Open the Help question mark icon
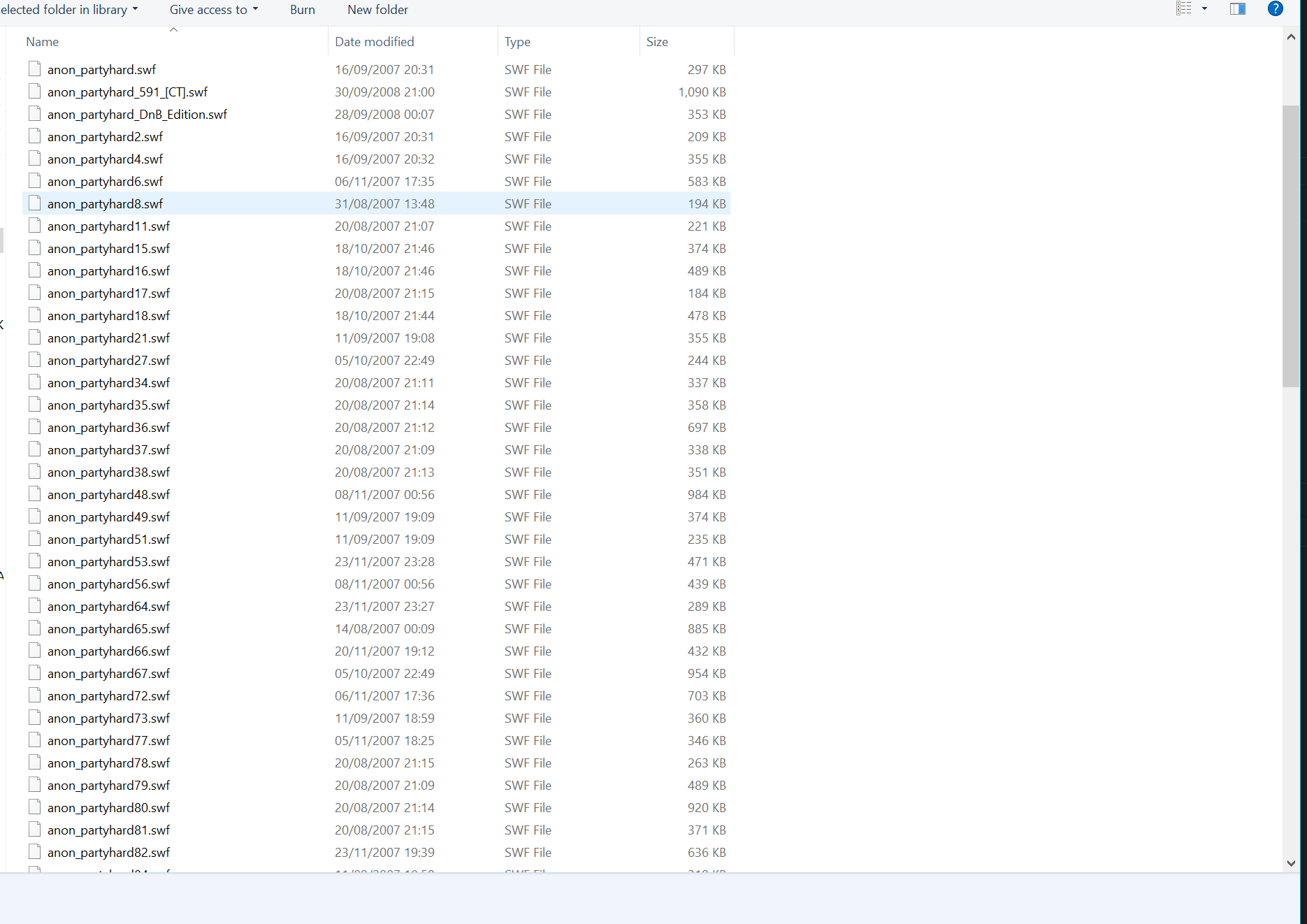This screenshot has height=924, width=1307. (1275, 9)
